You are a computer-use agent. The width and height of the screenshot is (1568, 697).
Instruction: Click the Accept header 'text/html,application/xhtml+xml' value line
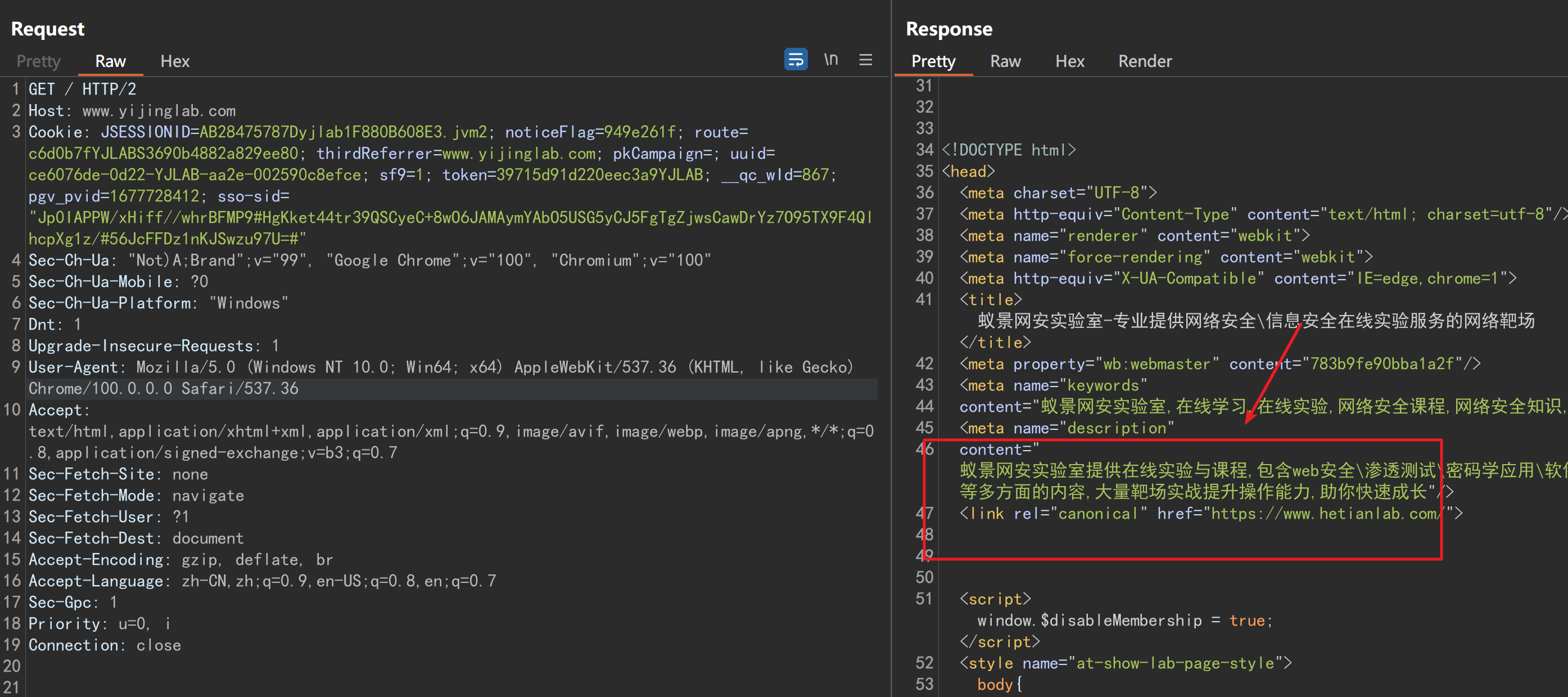451,431
